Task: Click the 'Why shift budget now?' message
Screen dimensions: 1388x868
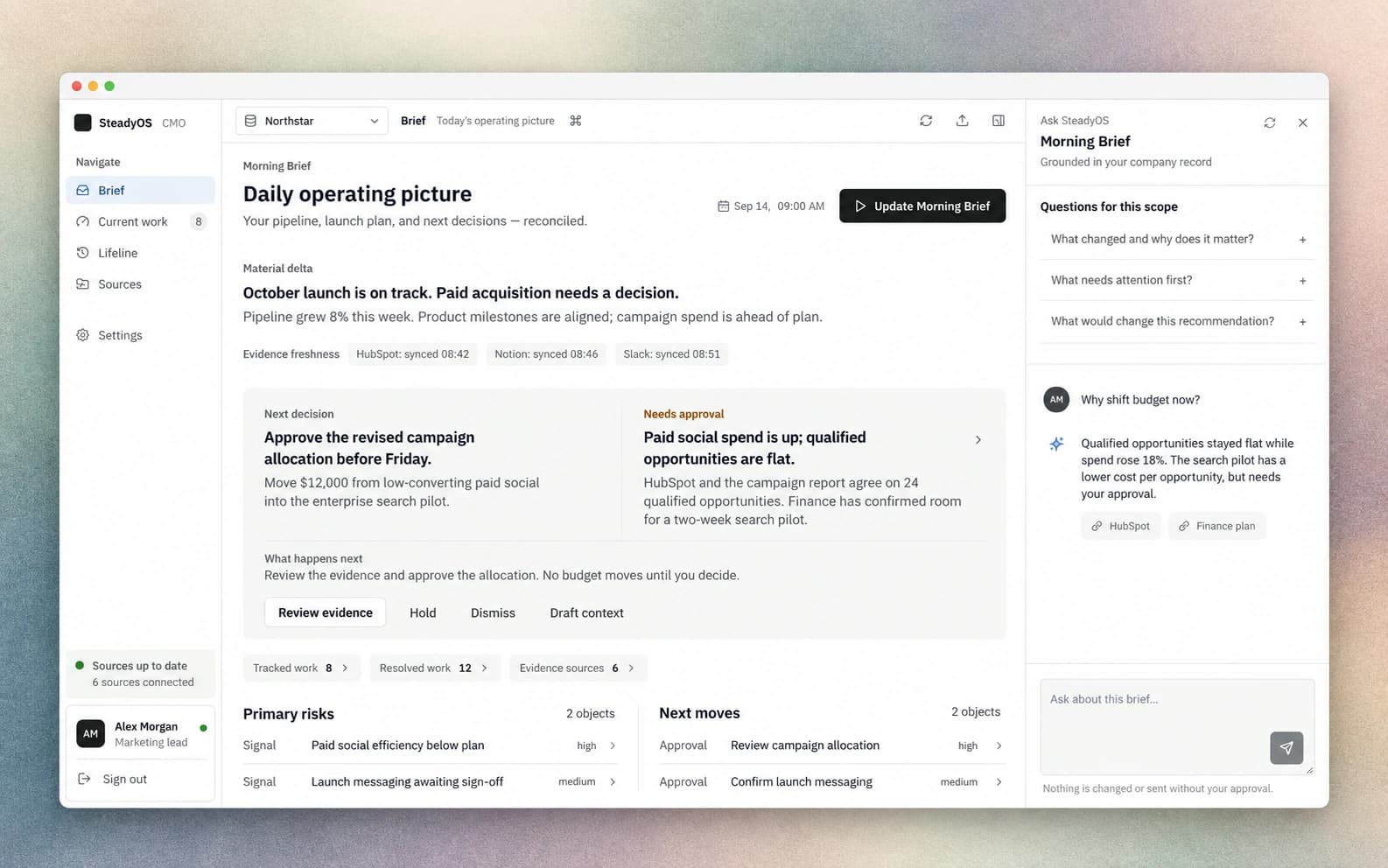Action: (1140, 400)
